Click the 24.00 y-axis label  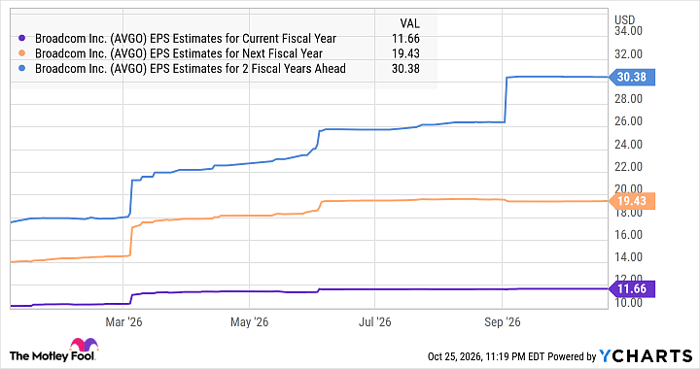pyautogui.click(x=629, y=144)
